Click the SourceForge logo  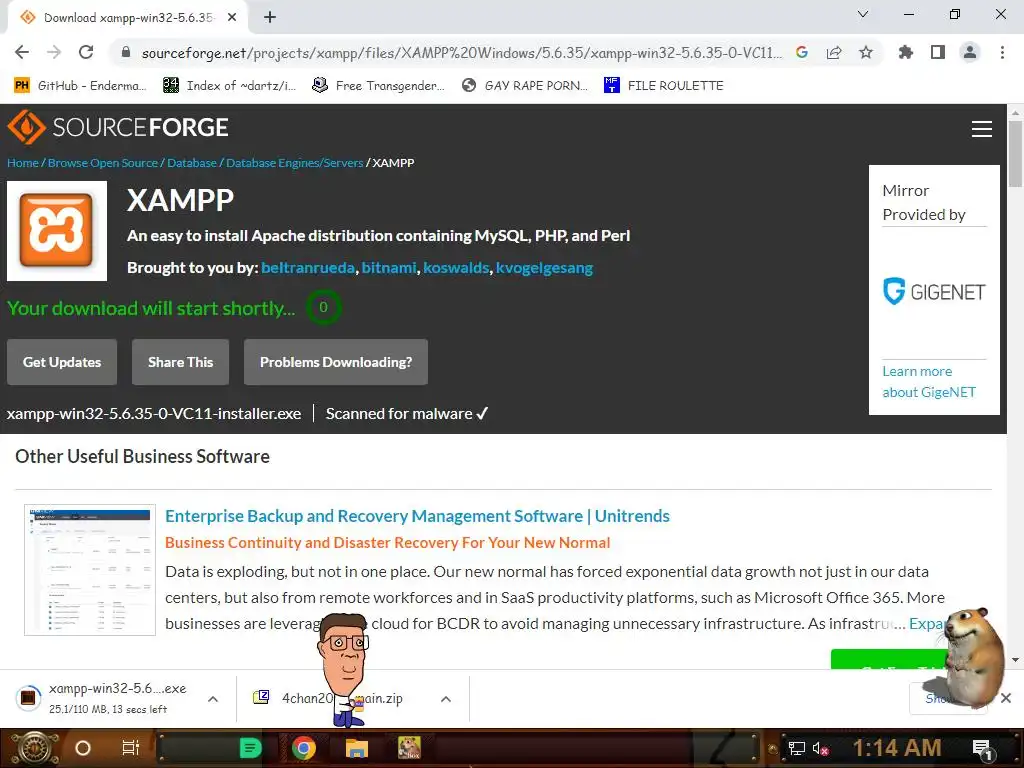pyautogui.click(x=118, y=127)
